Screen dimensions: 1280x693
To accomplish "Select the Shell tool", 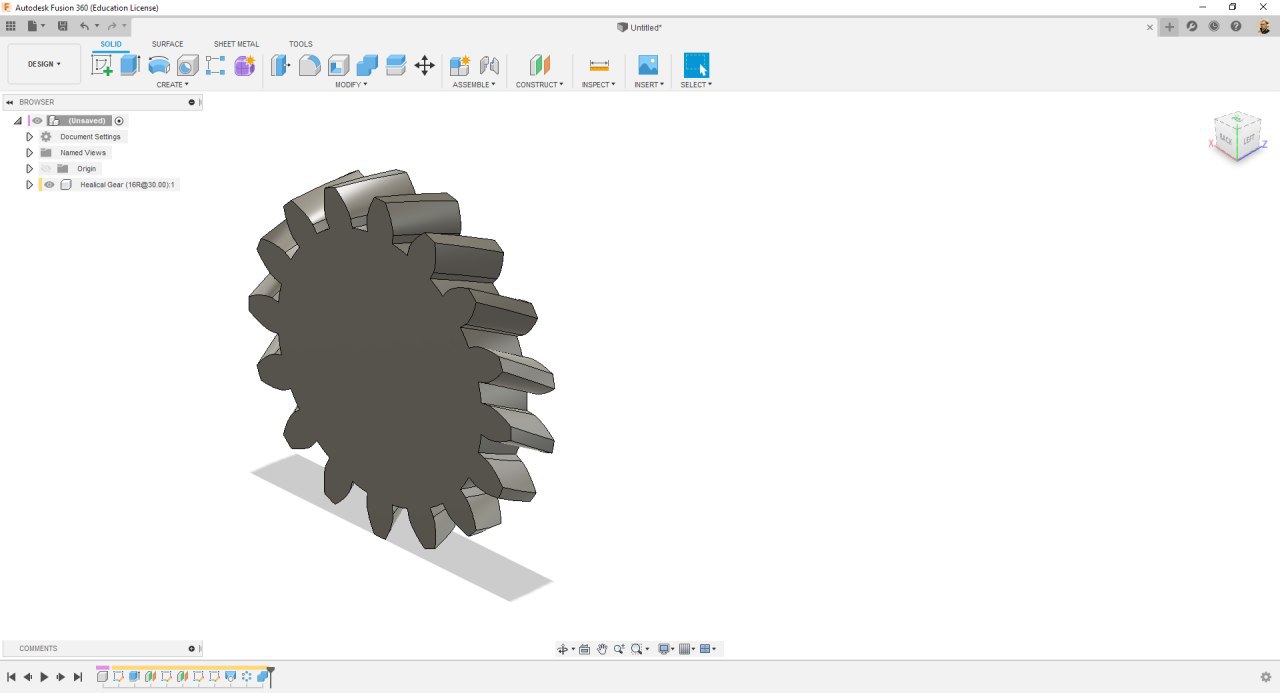I will (x=339, y=65).
